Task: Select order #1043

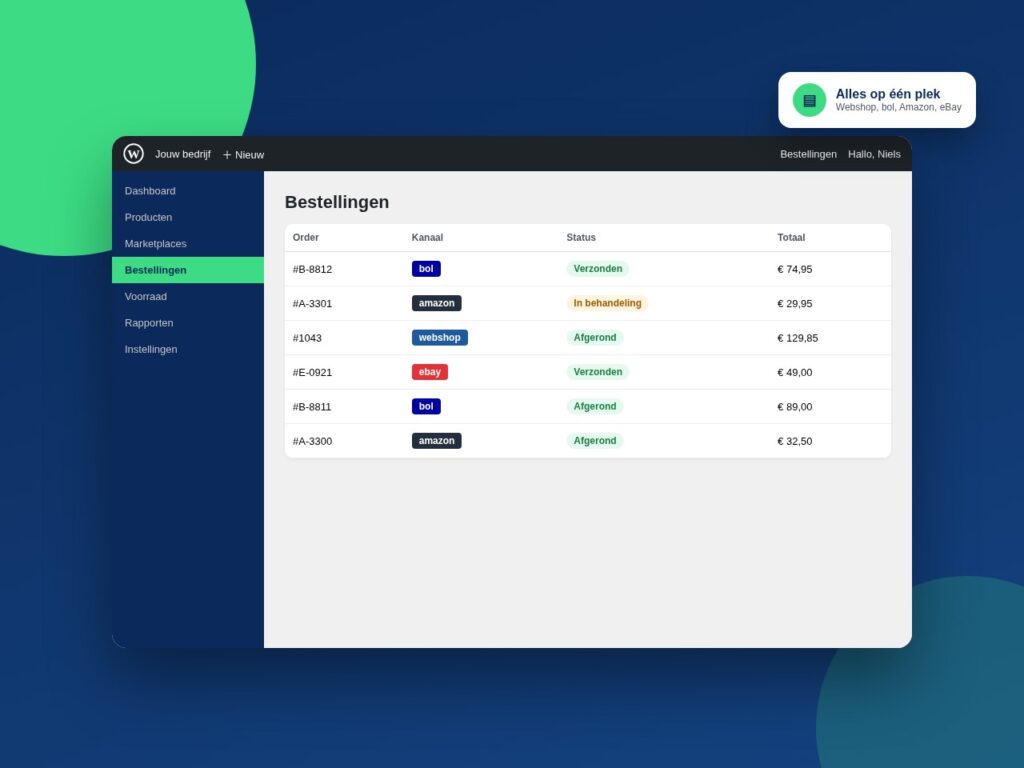Action: pos(307,338)
